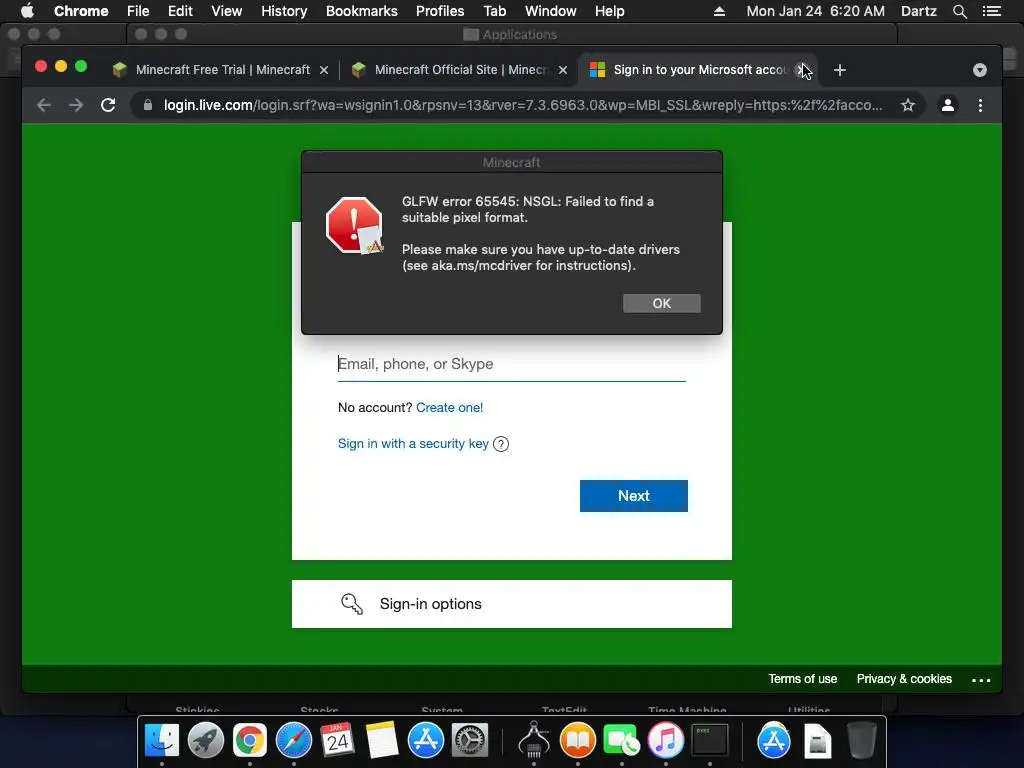Open Books icon in Dock

pyautogui.click(x=578, y=741)
